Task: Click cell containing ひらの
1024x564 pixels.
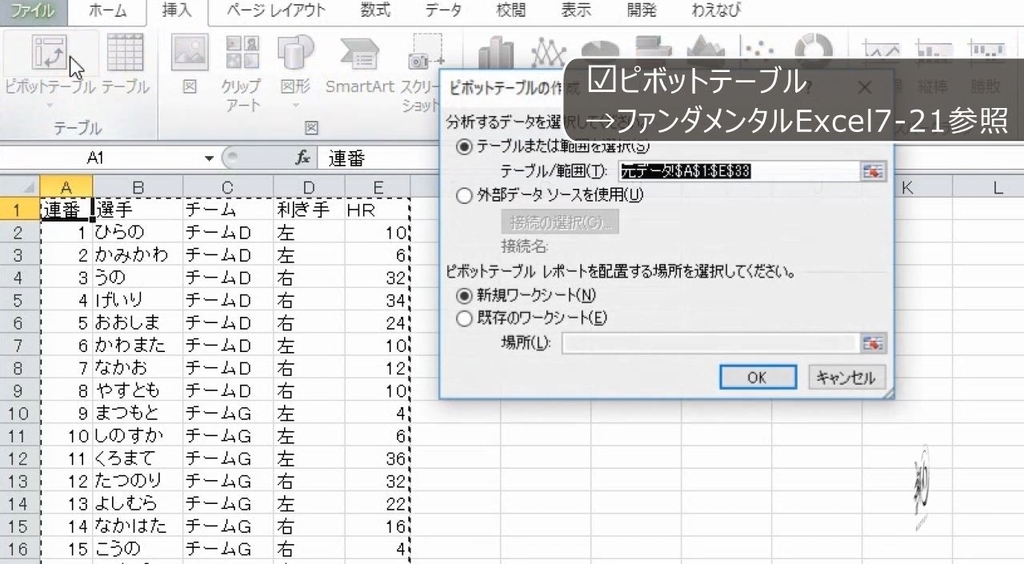Action: pyautogui.click(x=138, y=232)
